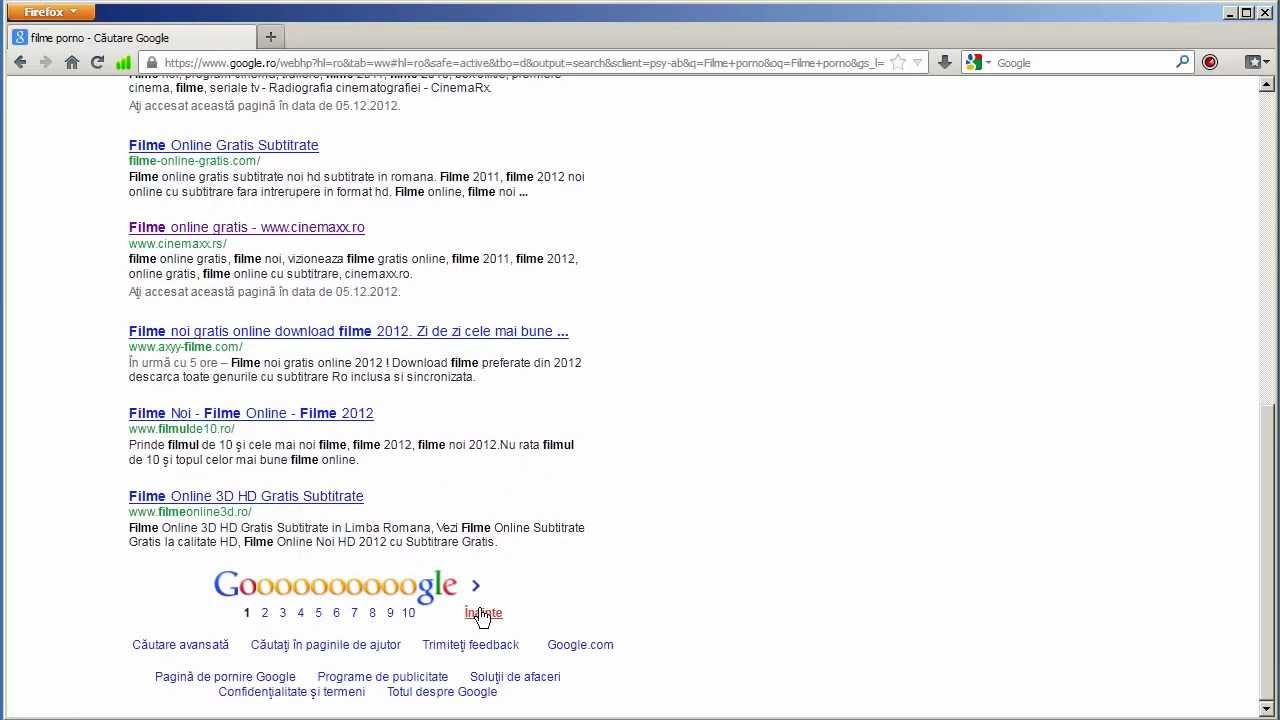This screenshot has width=1280, height=720.
Task: Click the www.cinemaxx.rs/ green URL text
Action: point(178,244)
